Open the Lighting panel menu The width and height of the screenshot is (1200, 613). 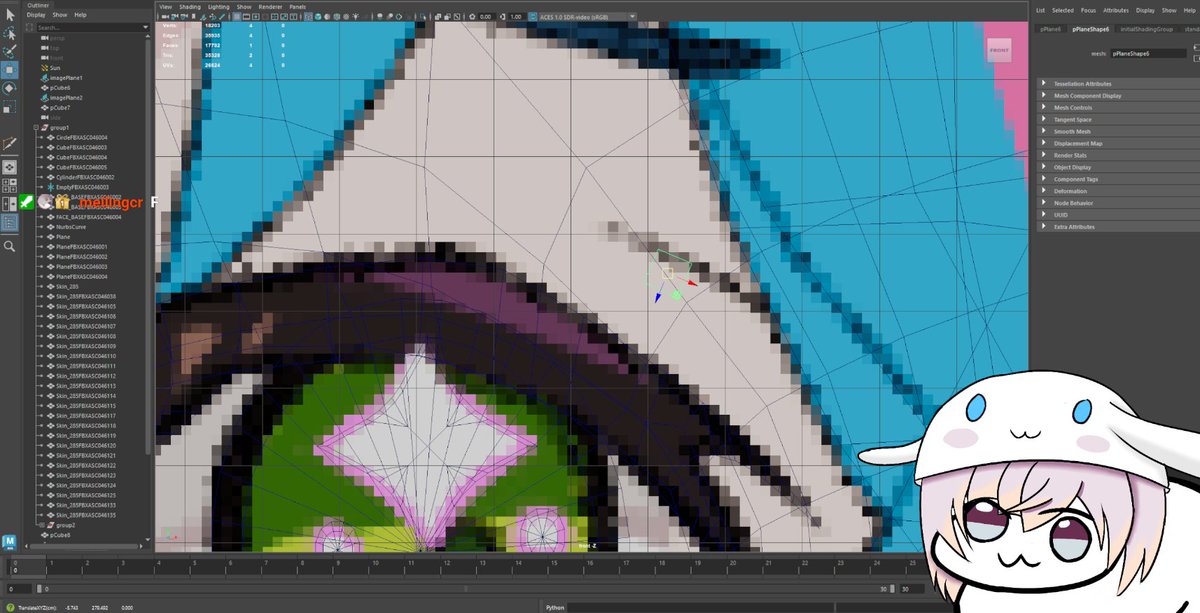[x=219, y=7]
